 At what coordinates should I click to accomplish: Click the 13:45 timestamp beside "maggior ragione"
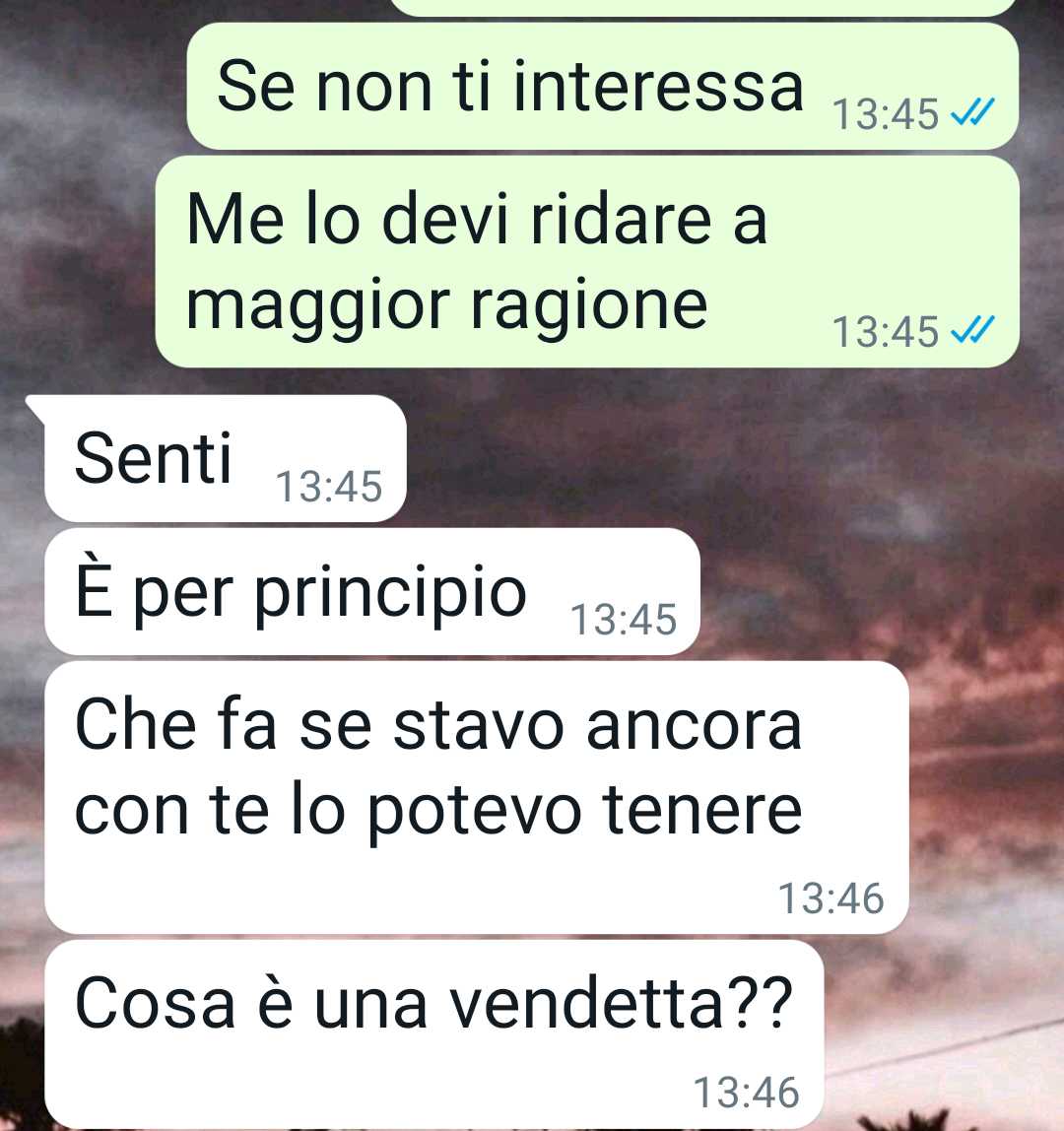click(x=885, y=332)
